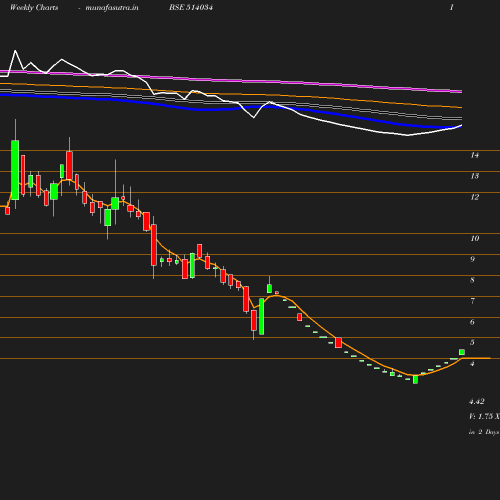This screenshot has width=500, height=500.
Task: Click the current price value 4.42
Action: tap(477, 402)
